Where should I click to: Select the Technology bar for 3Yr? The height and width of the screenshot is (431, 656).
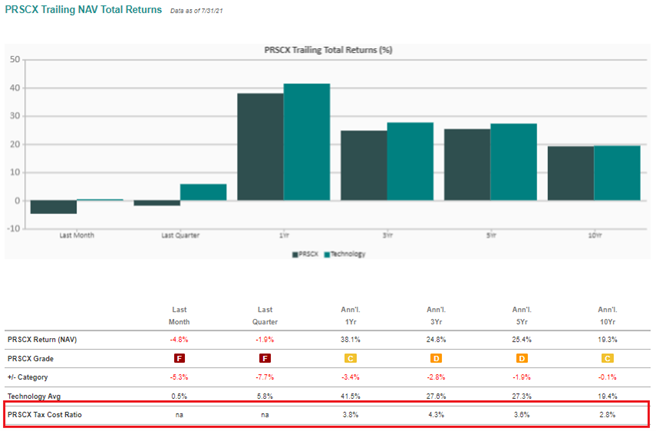pyautogui.click(x=410, y=162)
